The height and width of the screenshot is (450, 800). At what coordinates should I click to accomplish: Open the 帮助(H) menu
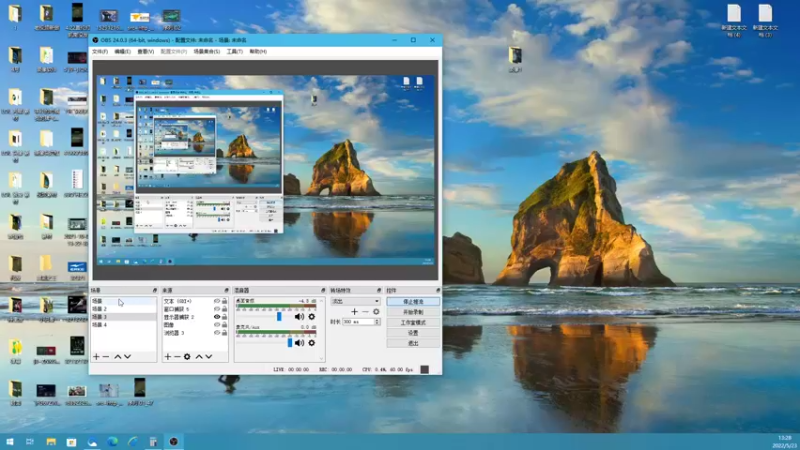(258, 52)
